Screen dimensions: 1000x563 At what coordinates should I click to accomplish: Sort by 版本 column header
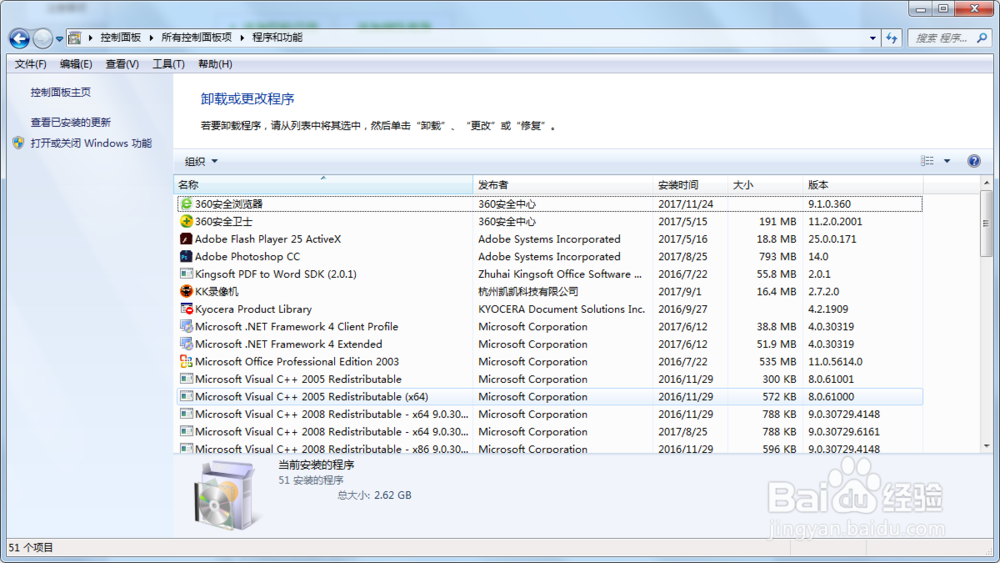tap(862, 185)
